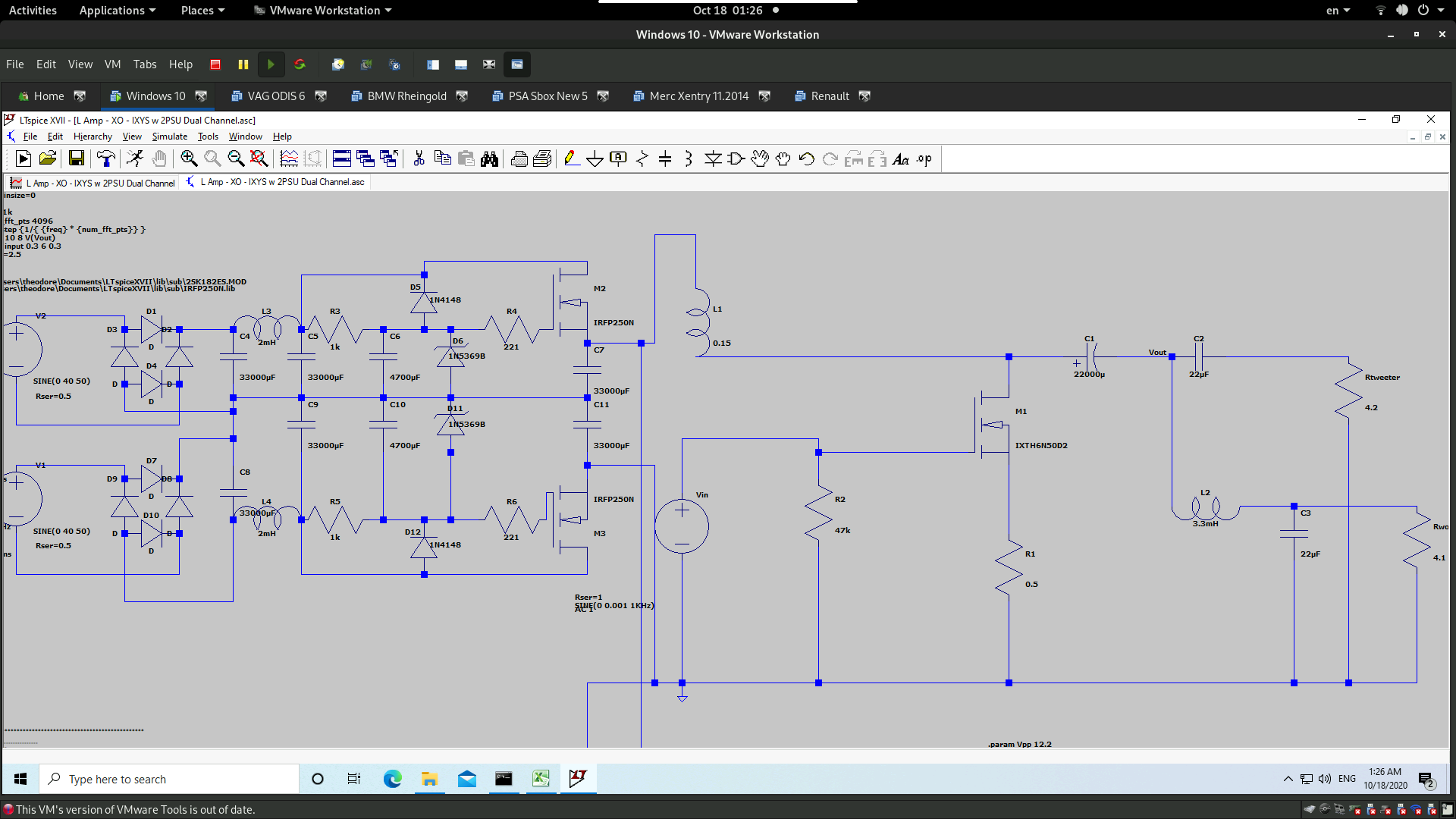This screenshot has height=819, width=1456.
Task: Add a SPICE directive (.op)
Action: click(x=924, y=158)
